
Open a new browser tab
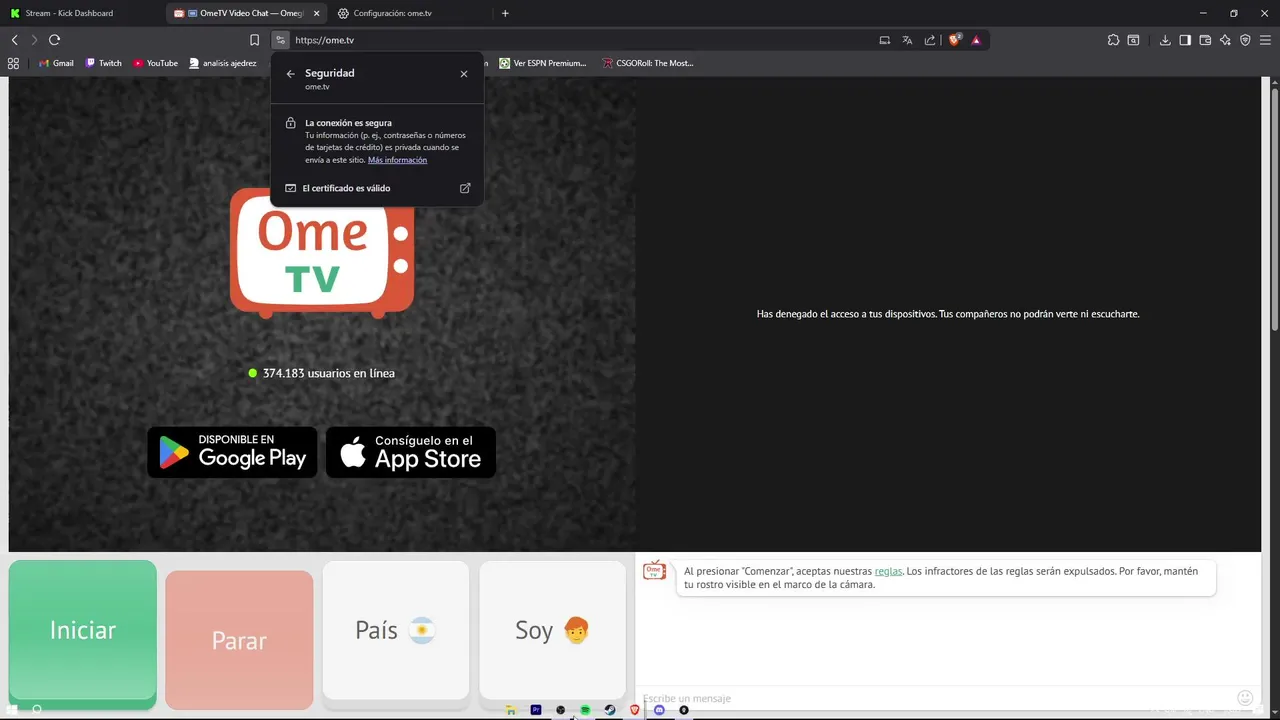coord(505,13)
